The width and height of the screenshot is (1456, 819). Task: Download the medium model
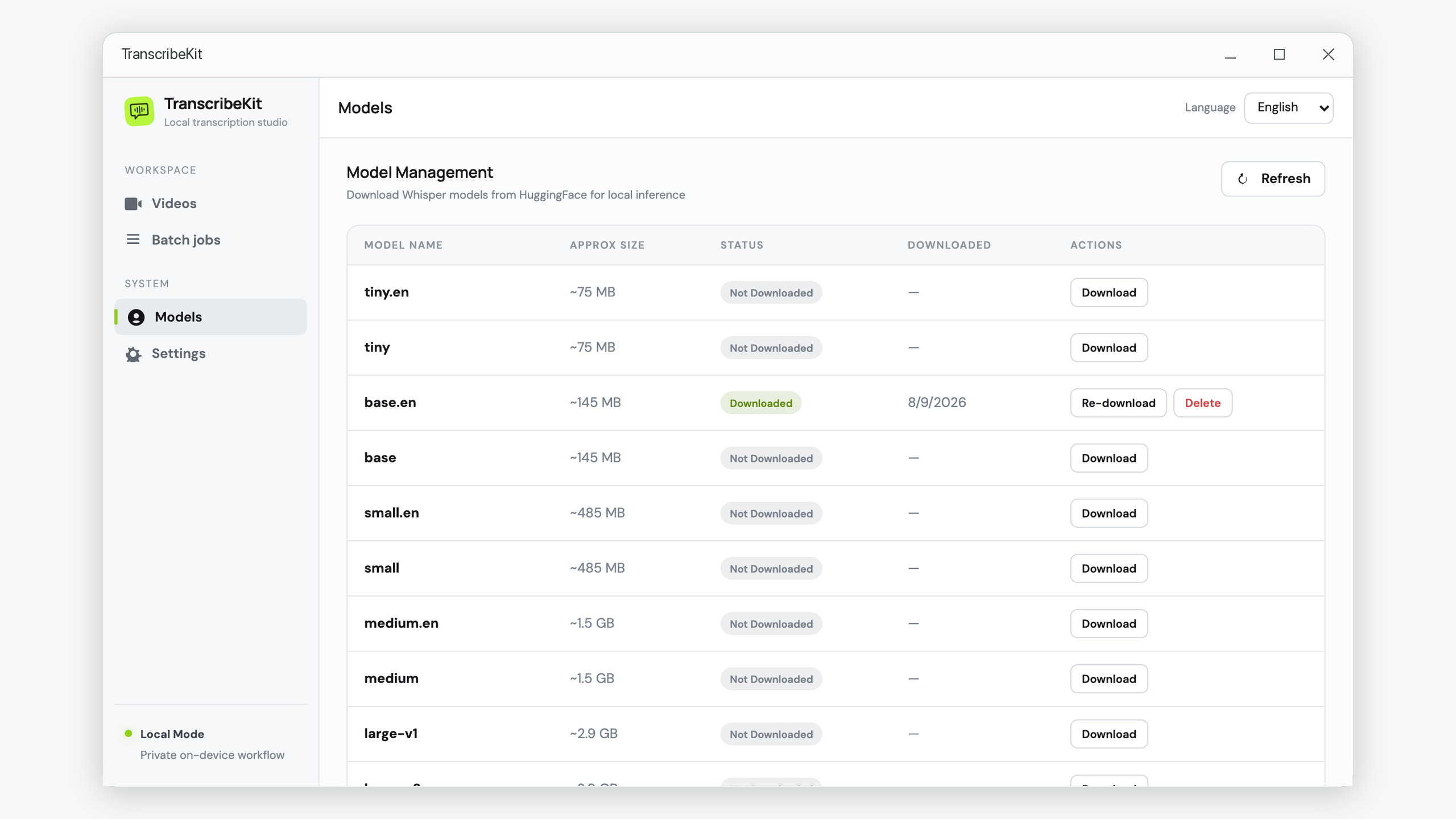(x=1109, y=679)
